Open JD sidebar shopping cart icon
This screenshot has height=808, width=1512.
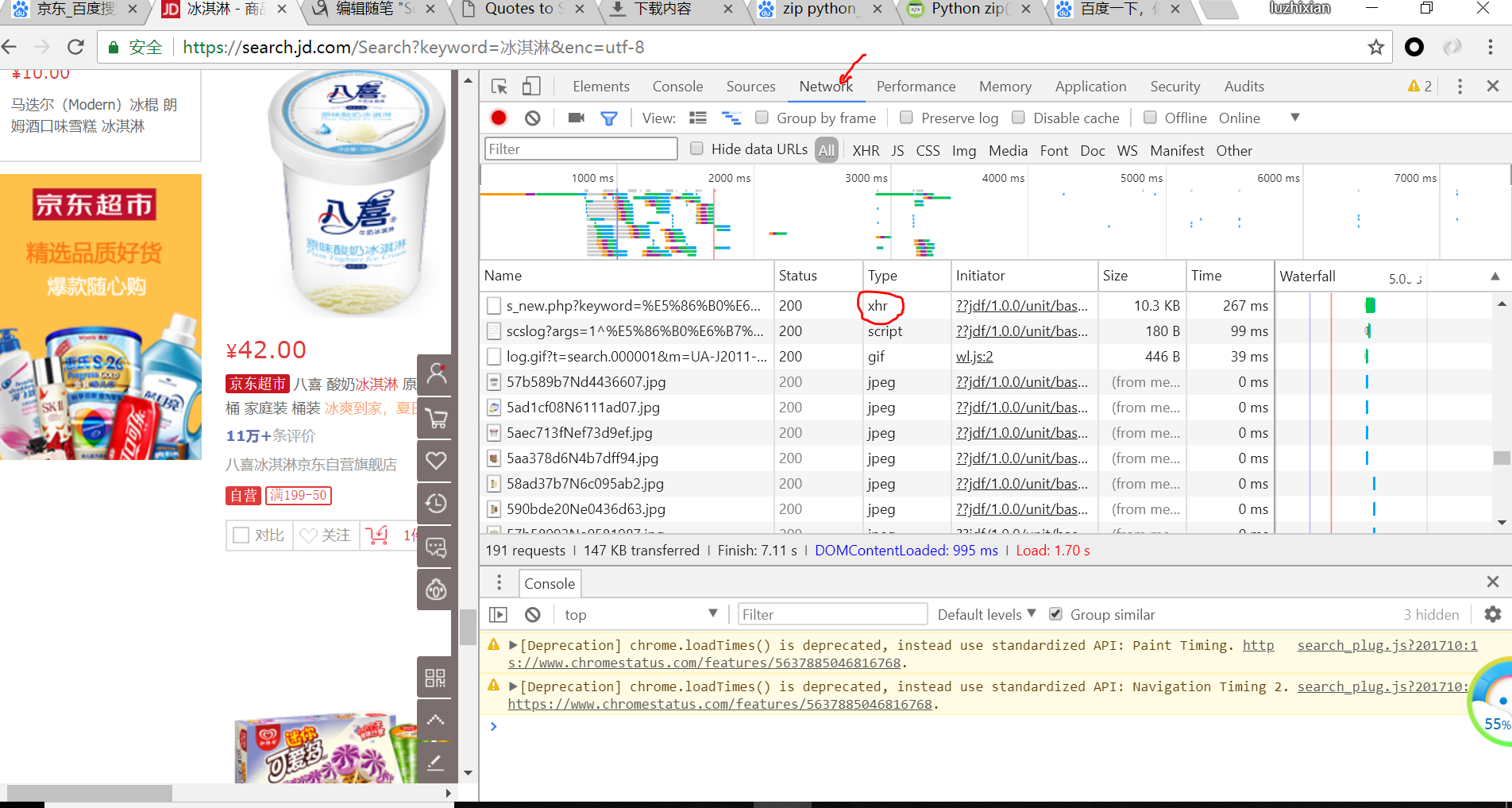pyautogui.click(x=436, y=418)
